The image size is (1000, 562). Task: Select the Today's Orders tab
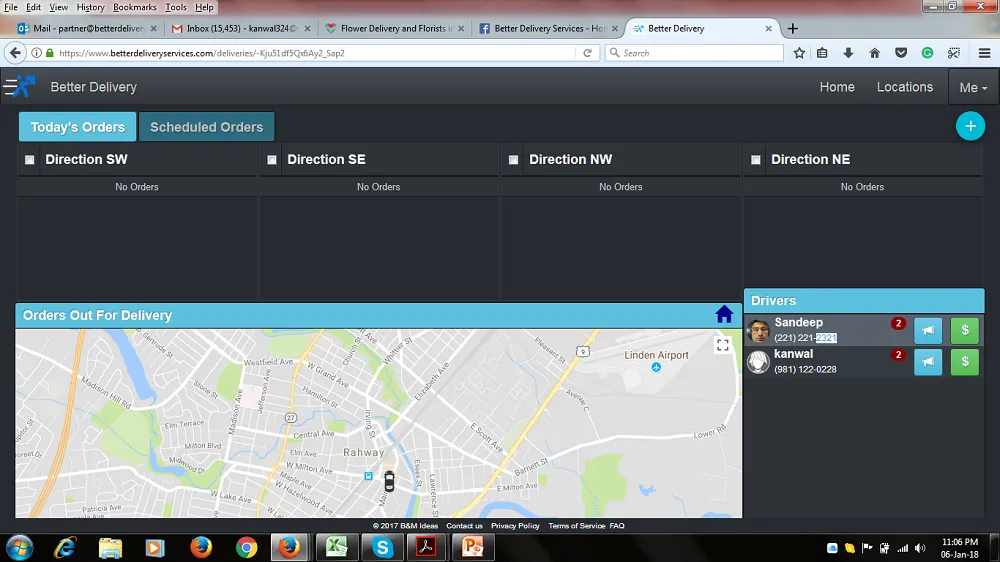(77, 127)
